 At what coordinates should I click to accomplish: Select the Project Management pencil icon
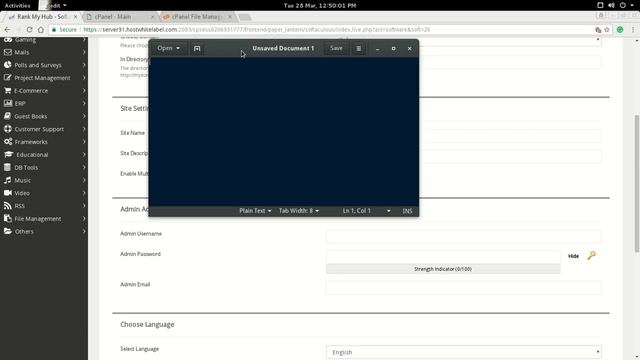coord(7,78)
